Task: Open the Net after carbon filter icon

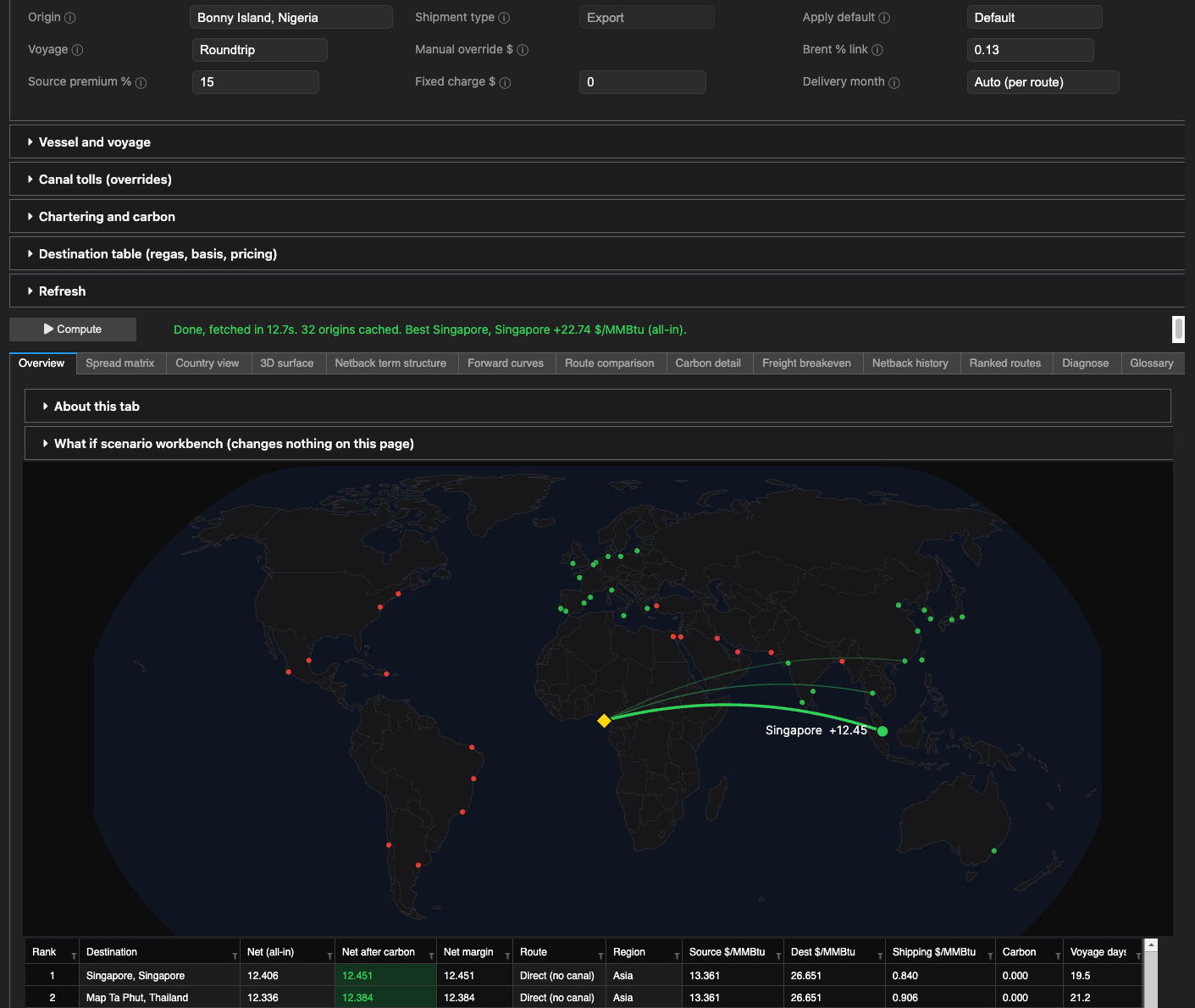Action: coord(431,956)
